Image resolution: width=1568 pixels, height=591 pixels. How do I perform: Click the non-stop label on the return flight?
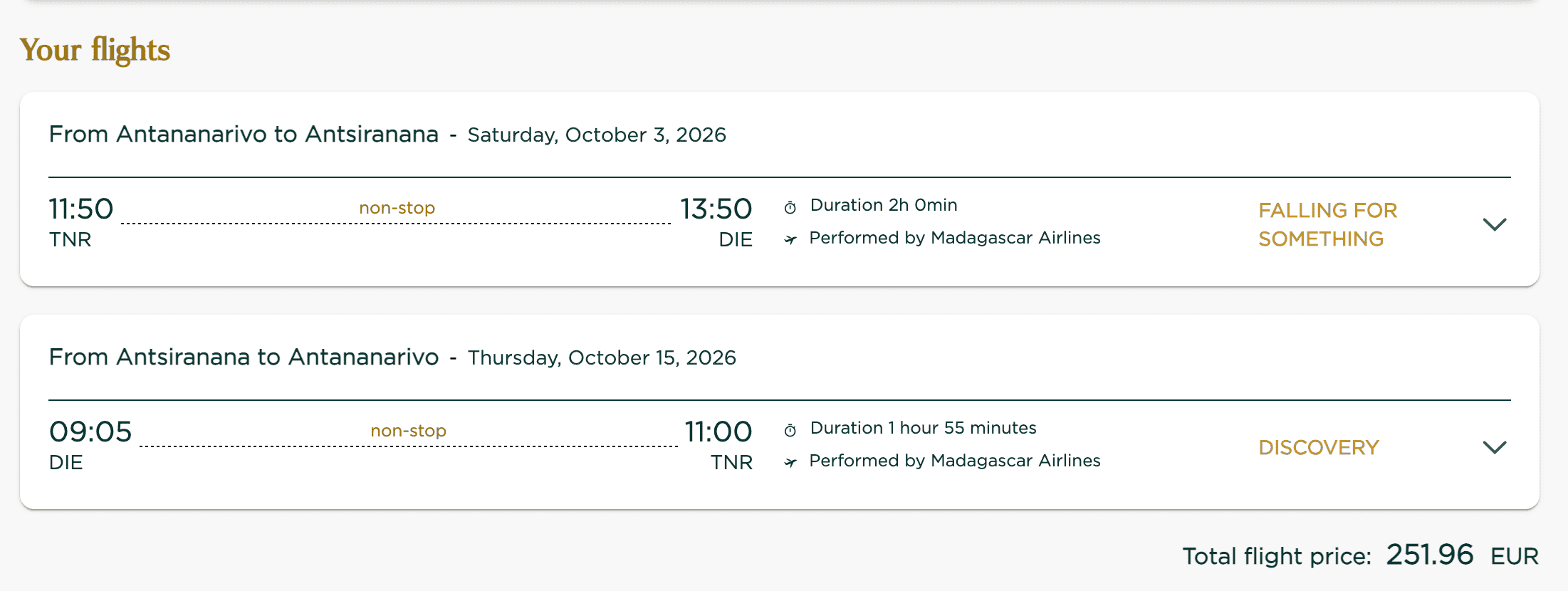coord(408,431)
